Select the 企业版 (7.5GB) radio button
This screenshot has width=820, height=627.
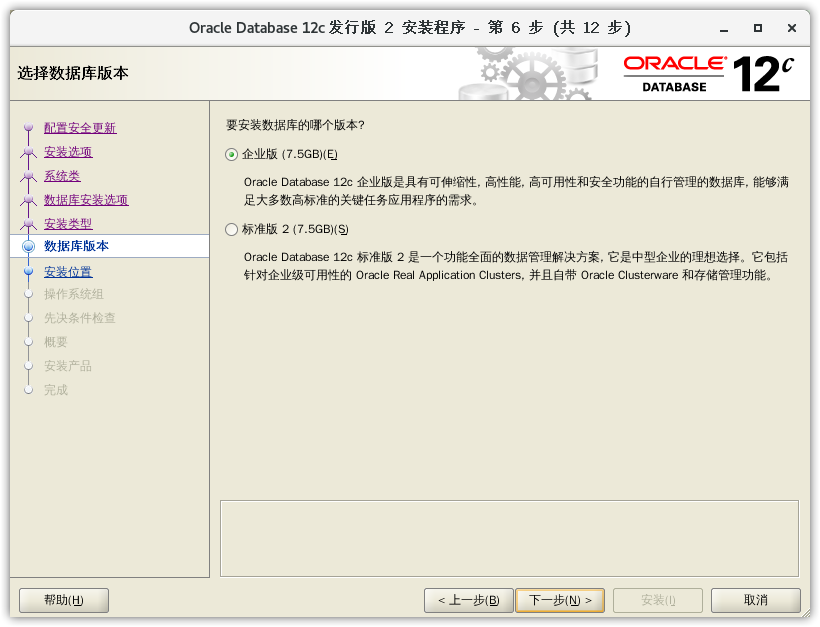coord(232,154)
